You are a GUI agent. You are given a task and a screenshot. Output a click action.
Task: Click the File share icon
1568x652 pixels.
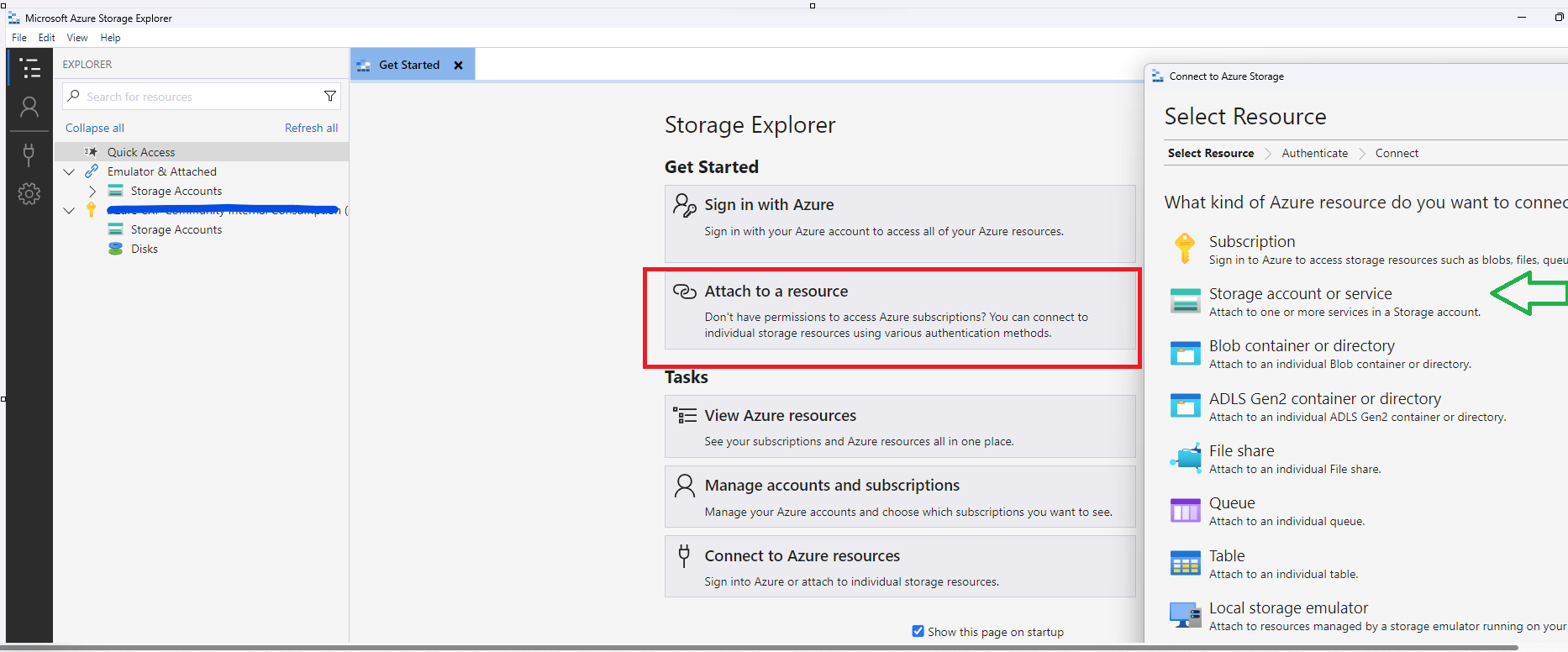pos(1186,458)
